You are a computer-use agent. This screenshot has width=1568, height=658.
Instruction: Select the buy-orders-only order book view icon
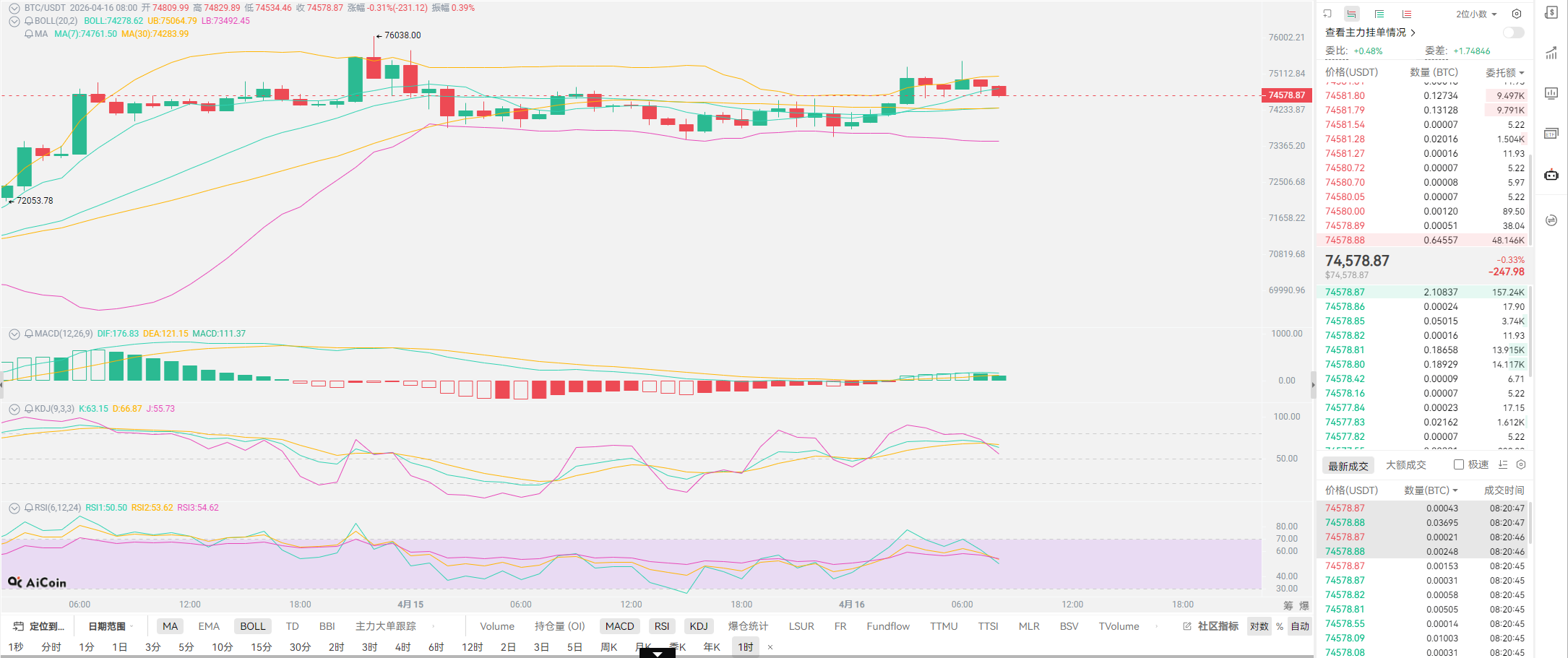(1379, 14)
